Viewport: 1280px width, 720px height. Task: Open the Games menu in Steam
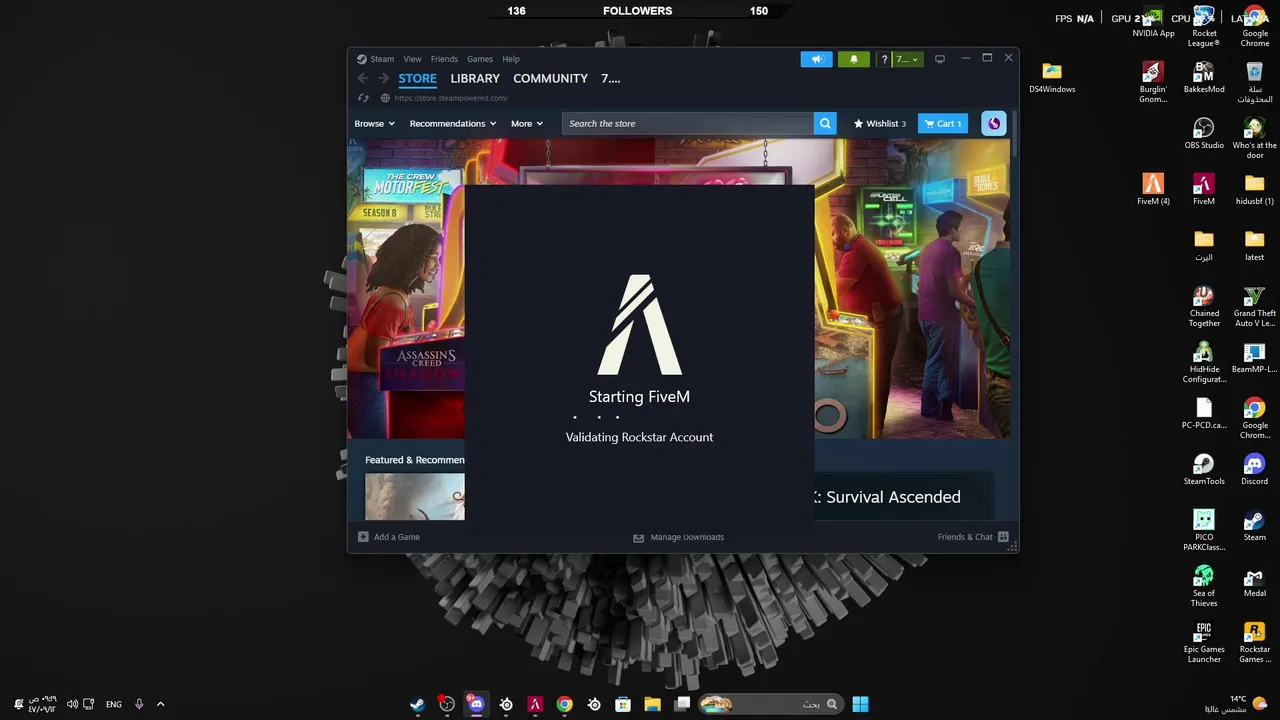[x=480, y=59]
